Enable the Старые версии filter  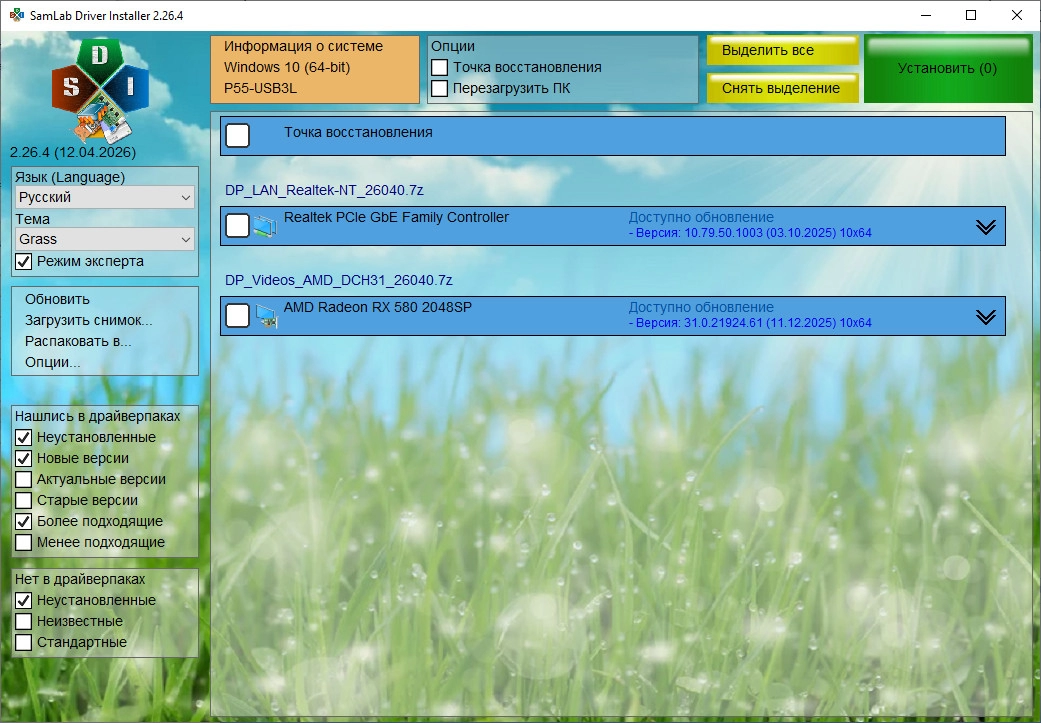pos(24,501)
